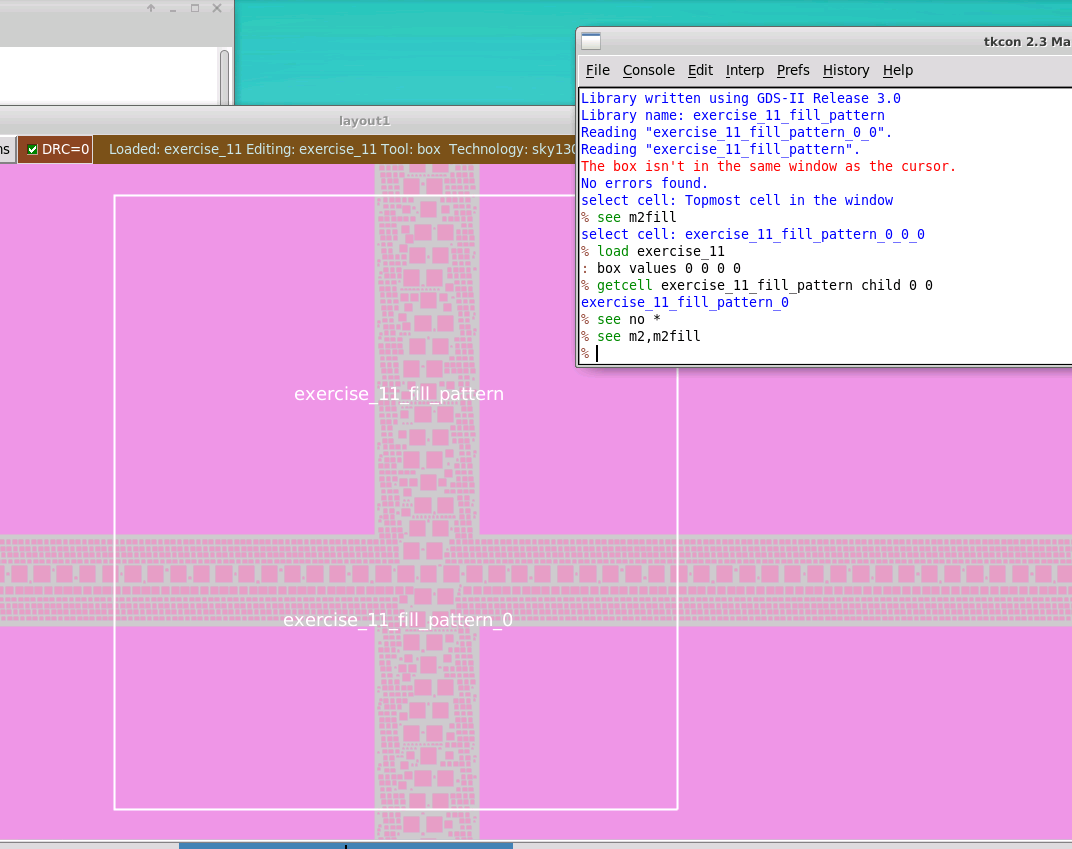Click the vertical scrollbar in background window
The image size is (1072, 849).
pyautogui.click(x=224, y=77)
